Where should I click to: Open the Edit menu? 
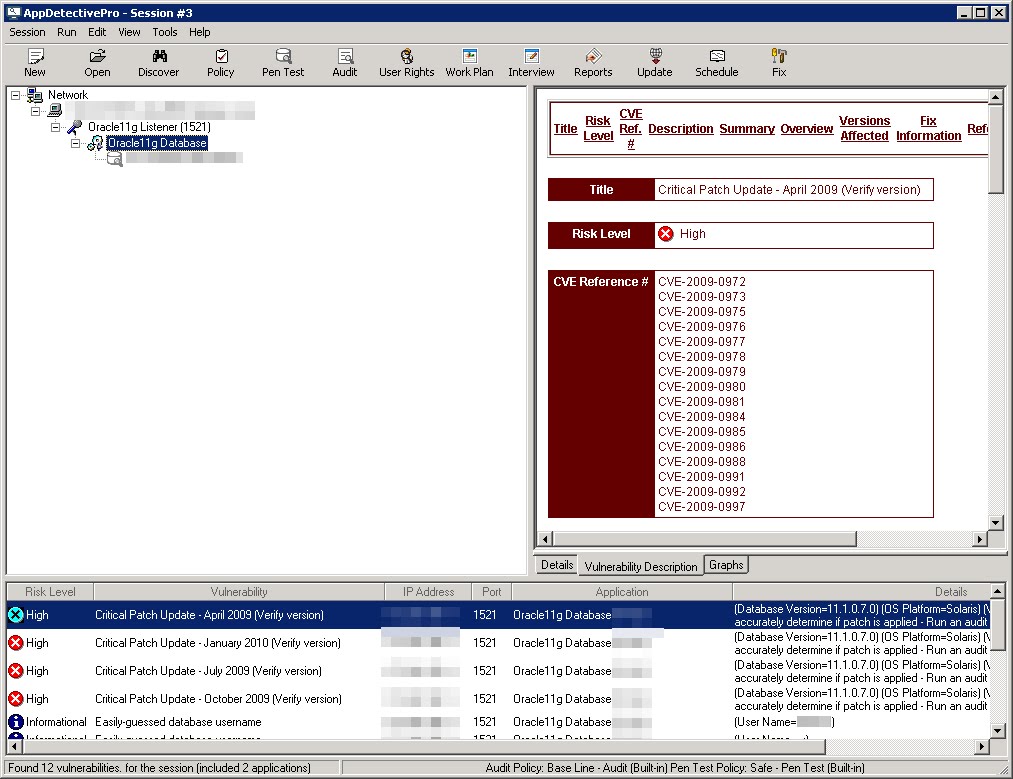[x=97, y=32]
